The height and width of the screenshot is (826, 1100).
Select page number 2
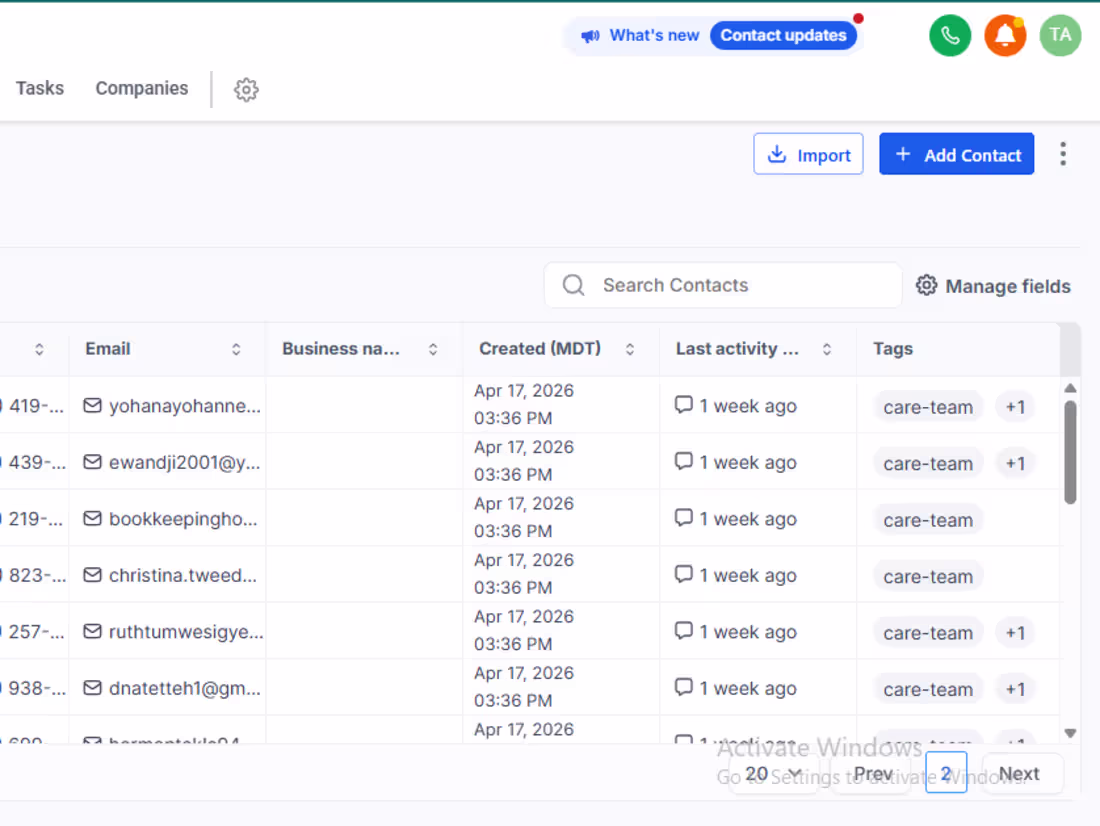click(946, 773)
